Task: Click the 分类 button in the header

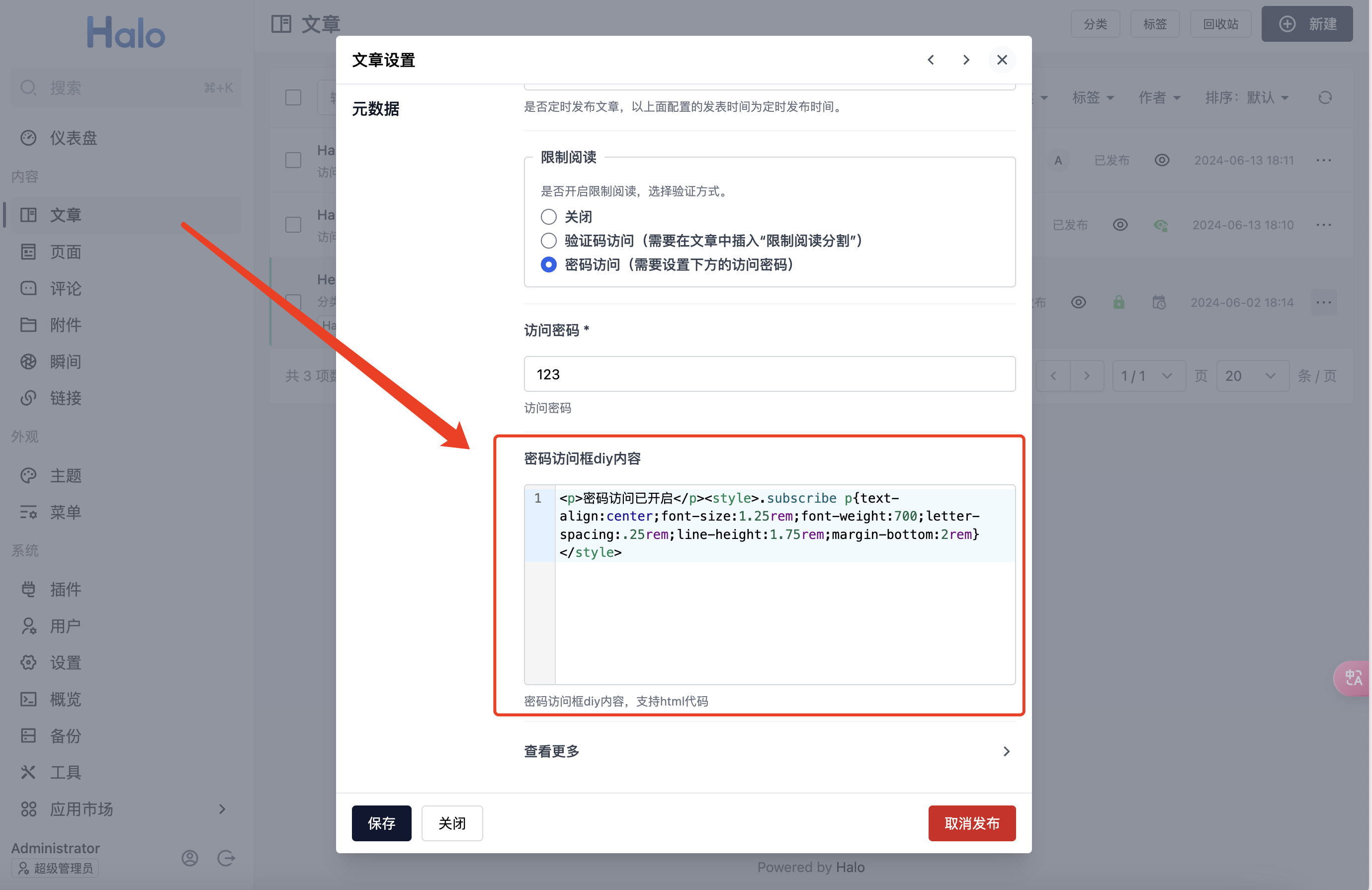Action: click(1095, 24)
